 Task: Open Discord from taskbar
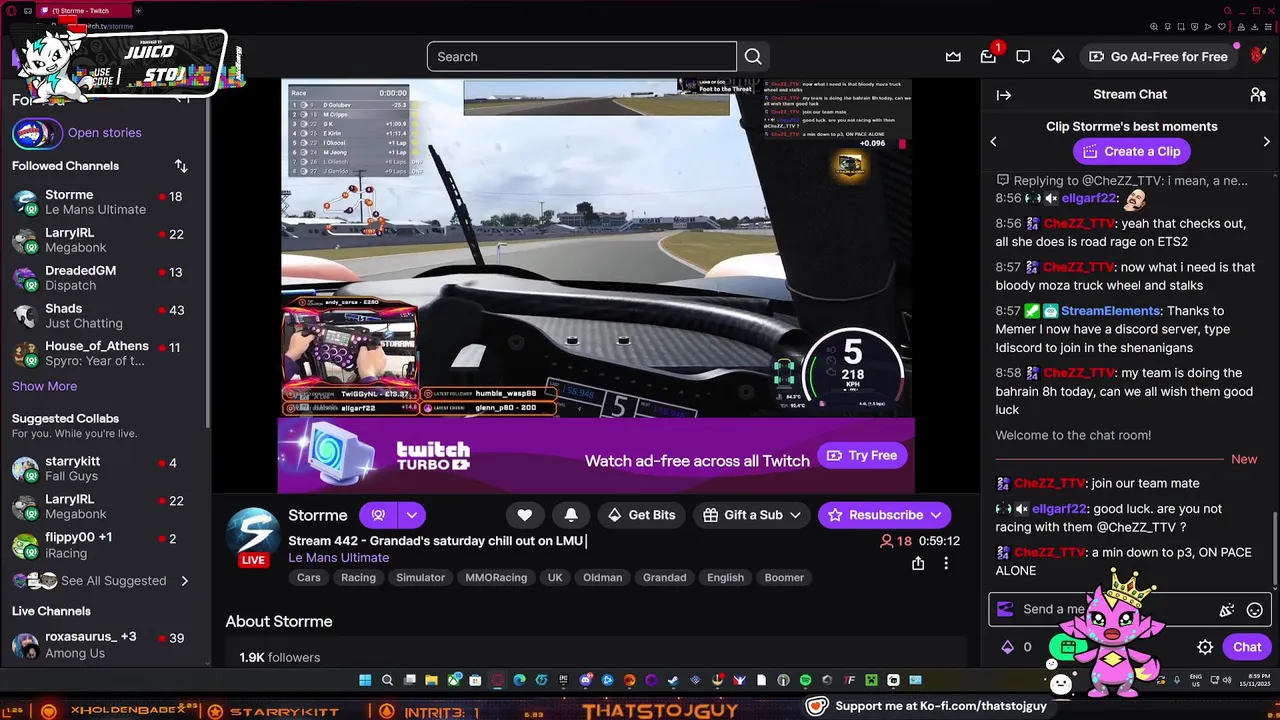(586, 680)
